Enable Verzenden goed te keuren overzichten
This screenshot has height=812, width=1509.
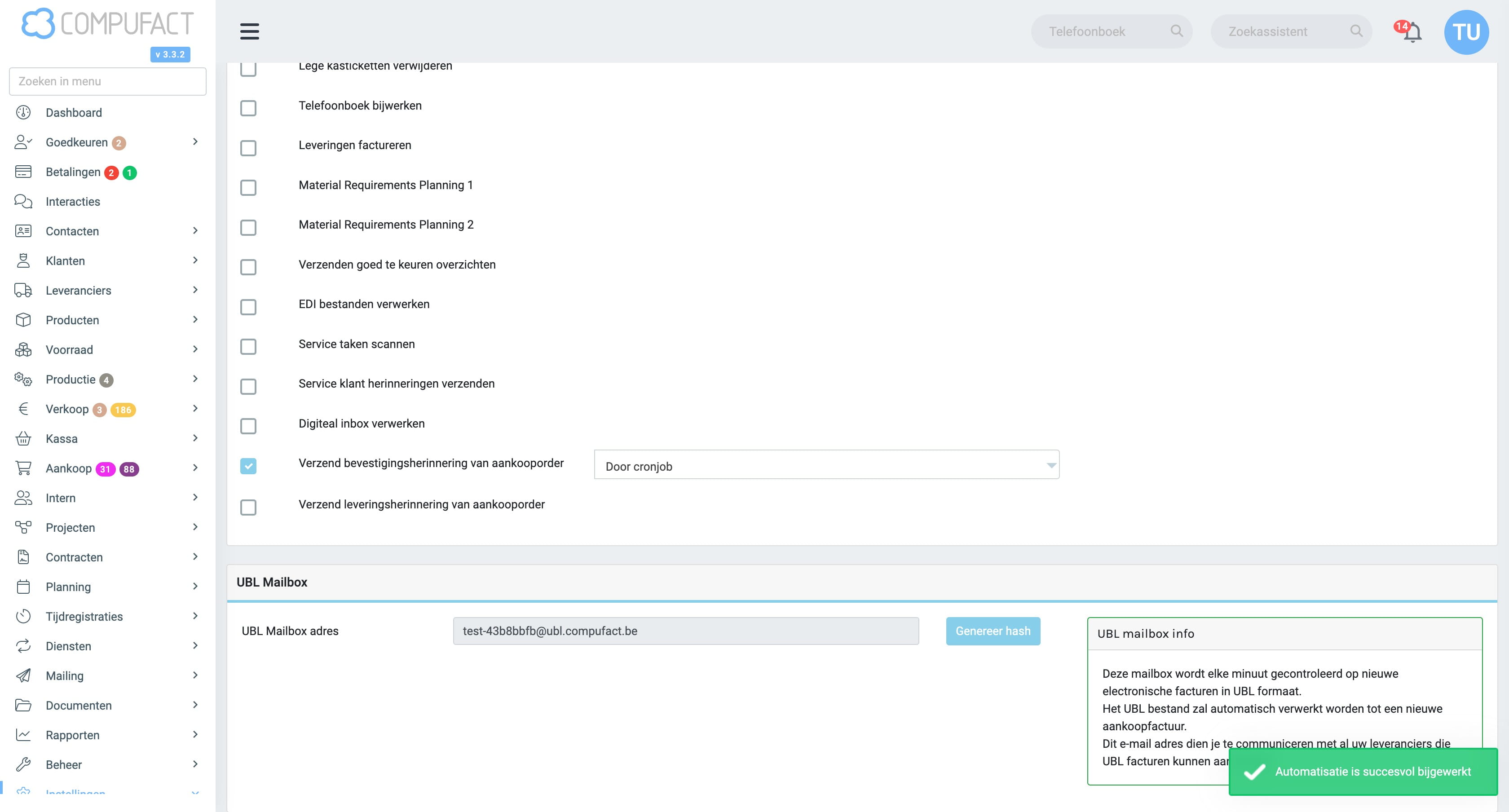[x=248, y=267]
